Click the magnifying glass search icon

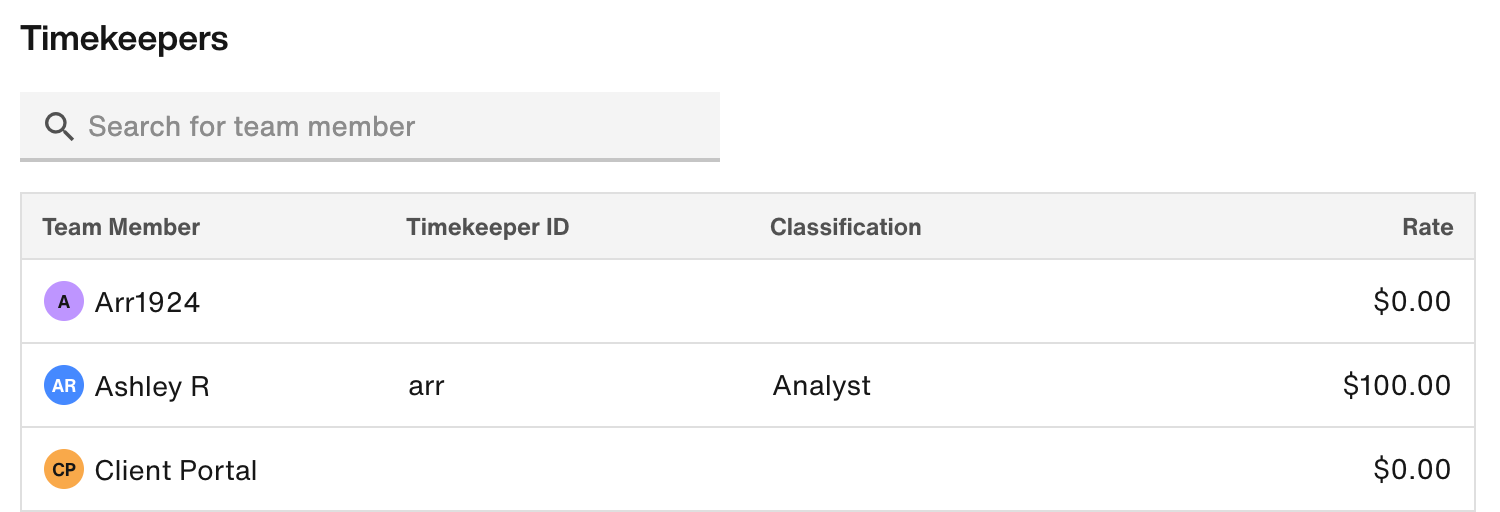[x=60, y=127]
